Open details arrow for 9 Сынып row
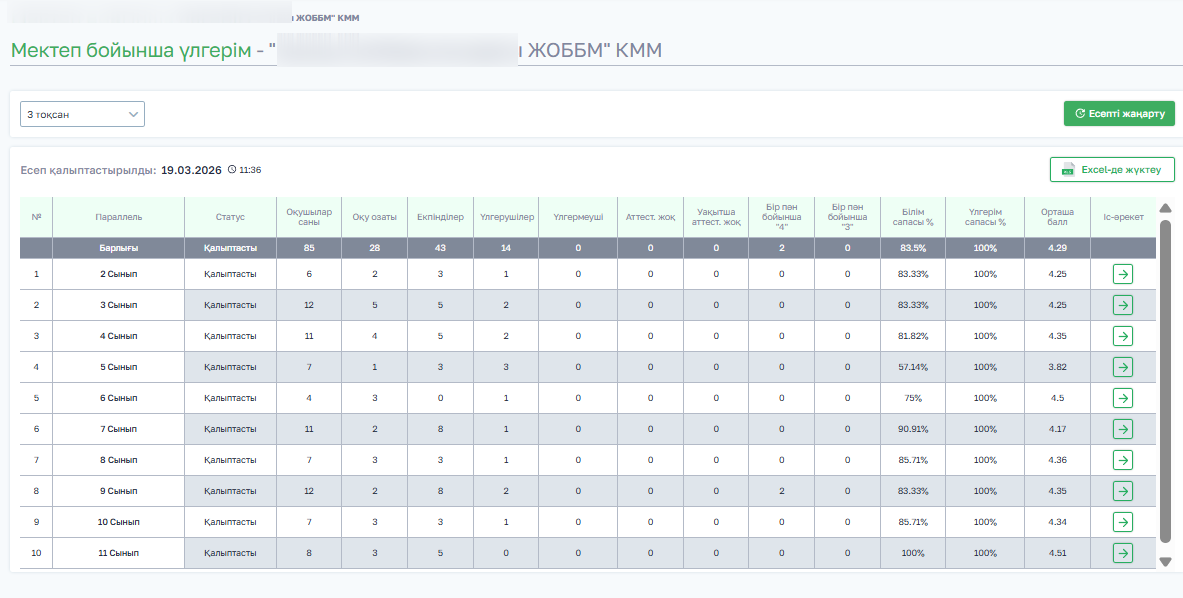Image resolution: width=1183 pixels, height=598 pixels. point(1123,491)
